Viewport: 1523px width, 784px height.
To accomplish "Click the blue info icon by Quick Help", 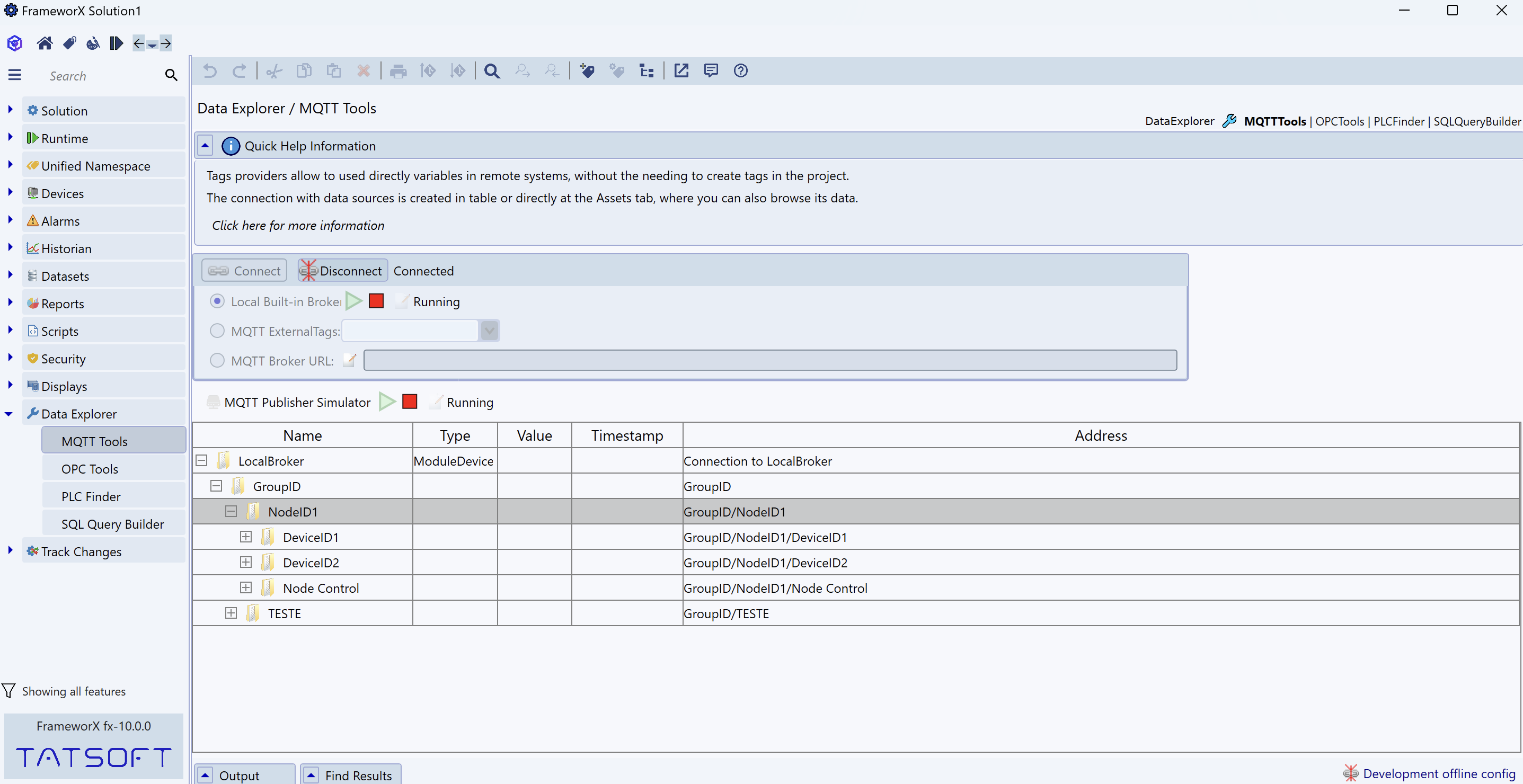I will pyautogui.click(x=231, y=146).
